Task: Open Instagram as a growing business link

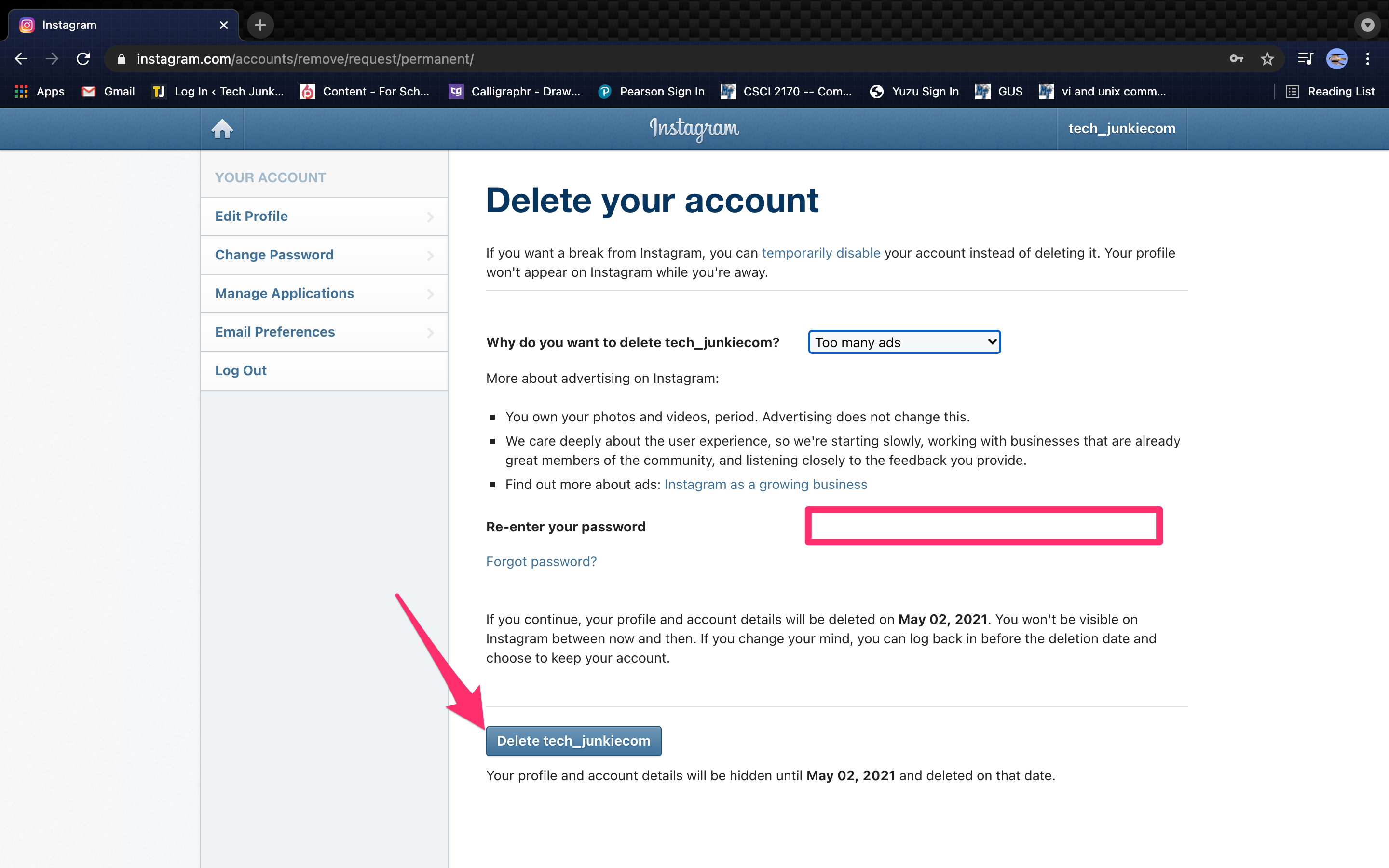Action: click(766, 485)
